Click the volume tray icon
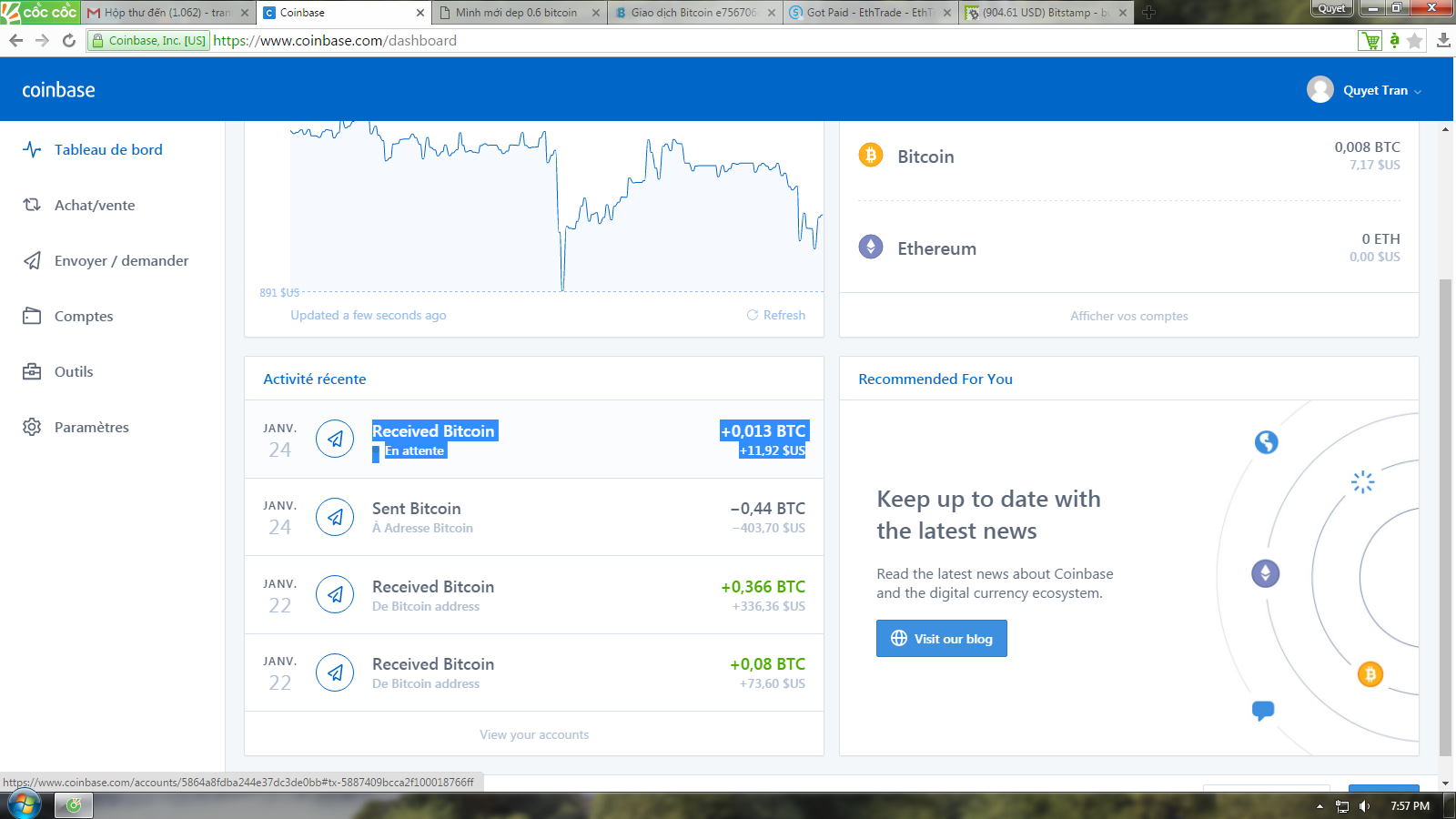Viewport: 1456px width, 819px height. 1364,806
